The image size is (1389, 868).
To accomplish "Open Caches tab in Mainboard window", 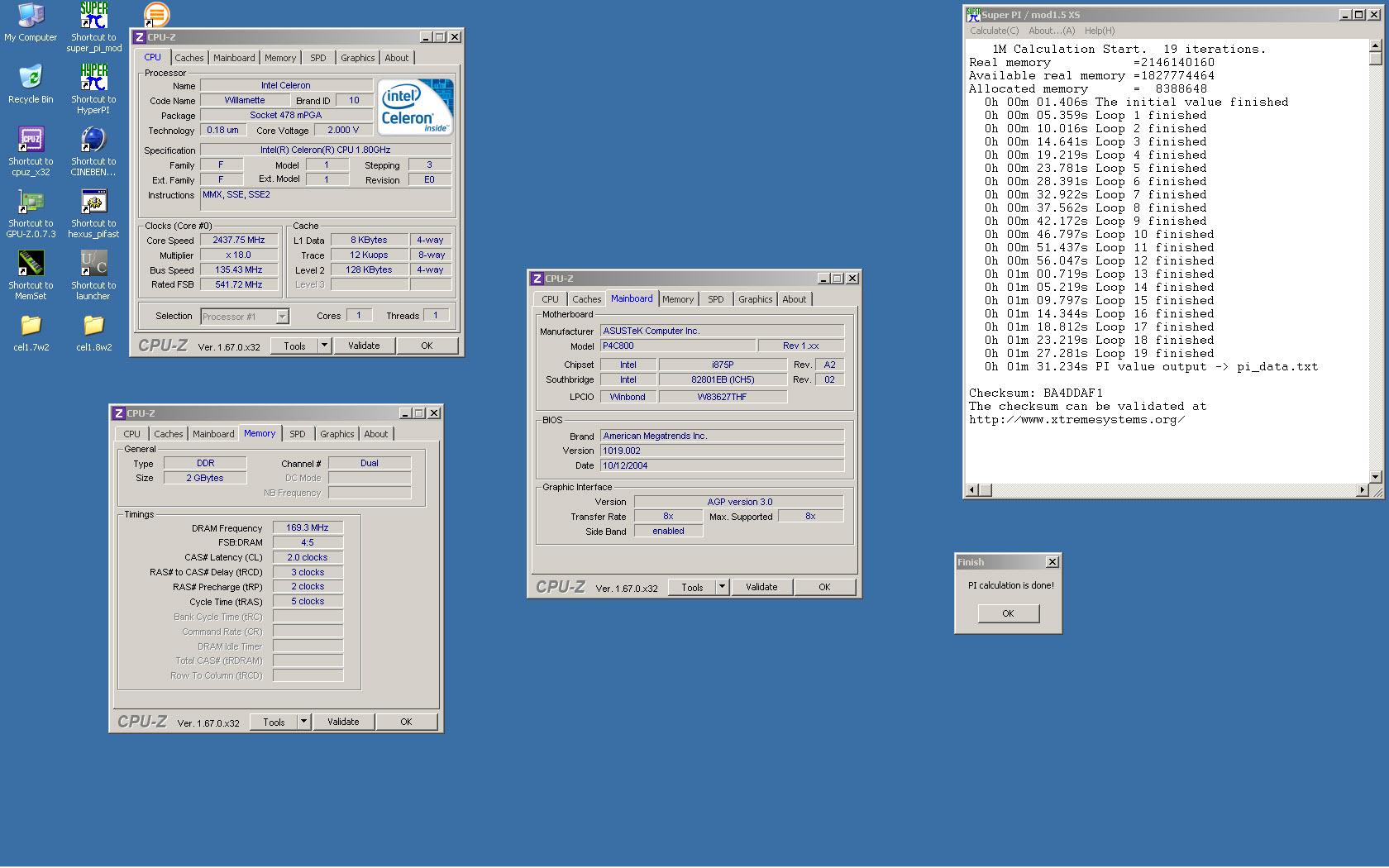I will click(x=587, y=299).
